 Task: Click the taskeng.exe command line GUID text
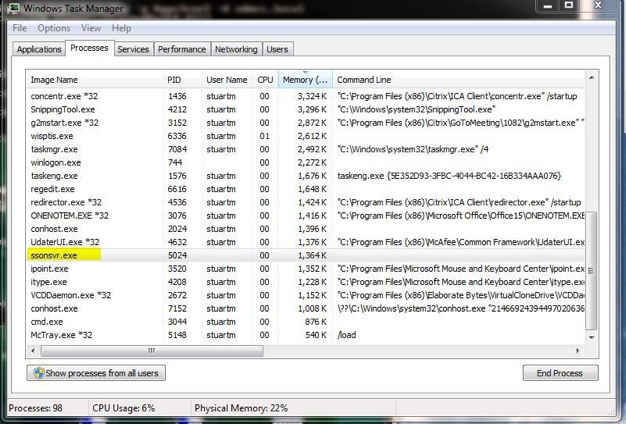coord(474,176)
